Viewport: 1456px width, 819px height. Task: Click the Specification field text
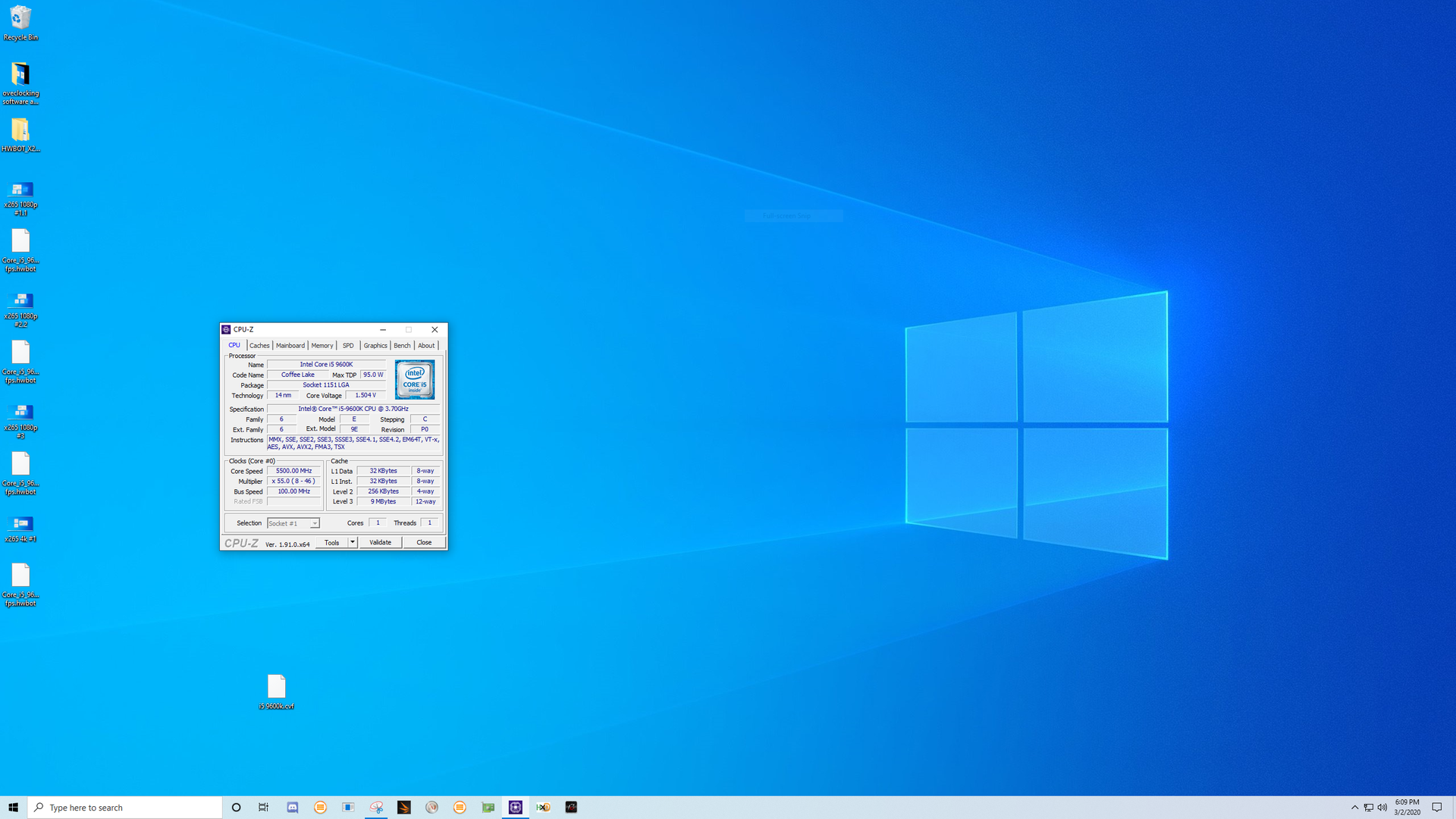point(353,409)
